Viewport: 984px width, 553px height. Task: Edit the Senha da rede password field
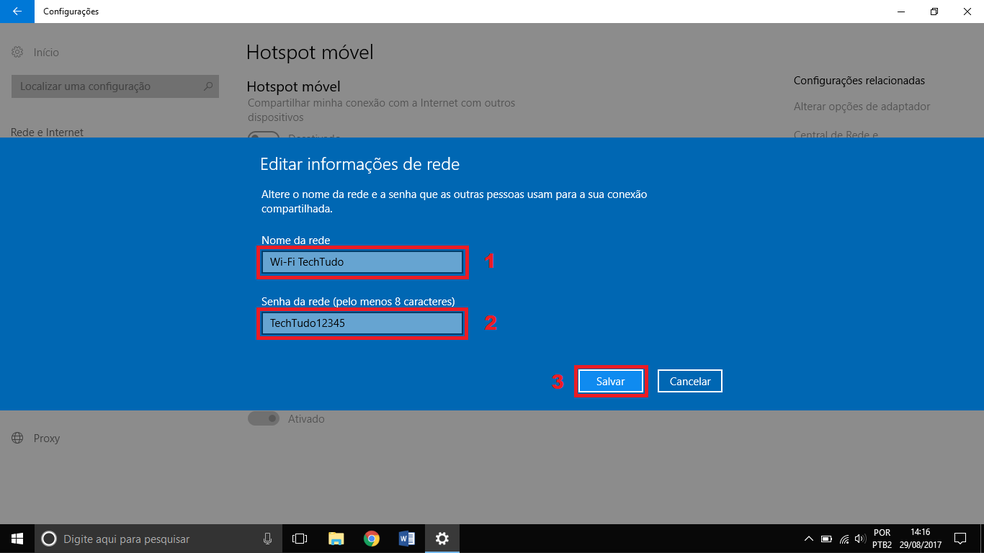tap(362, 323)
